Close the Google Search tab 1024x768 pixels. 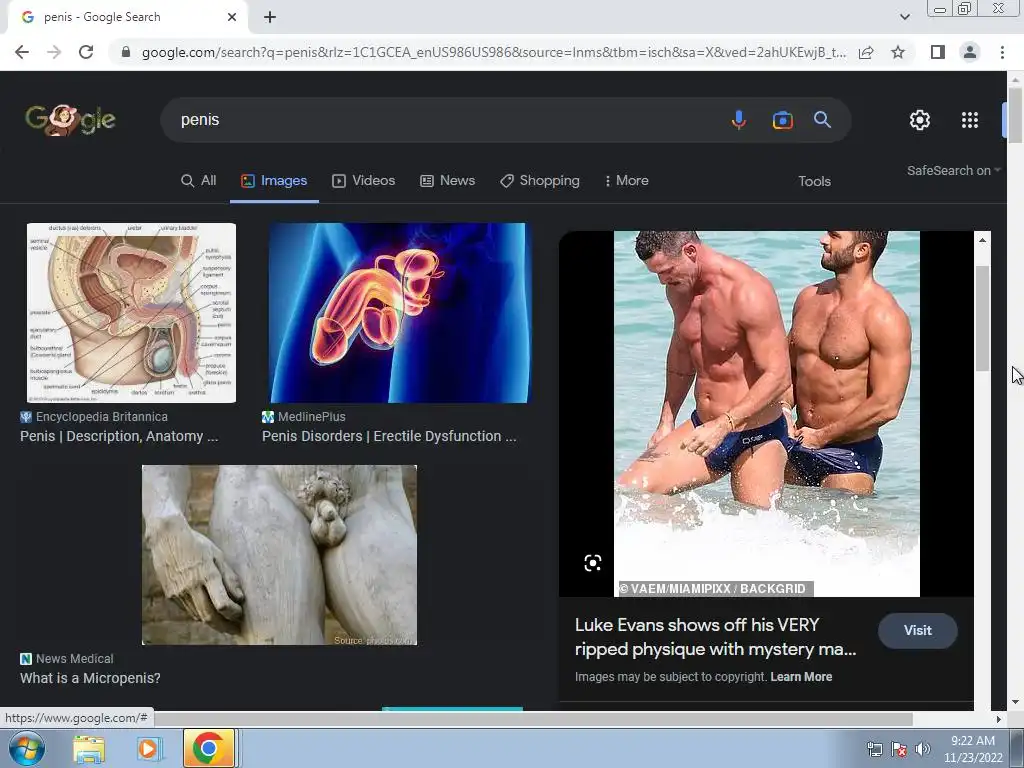point(232,18)
